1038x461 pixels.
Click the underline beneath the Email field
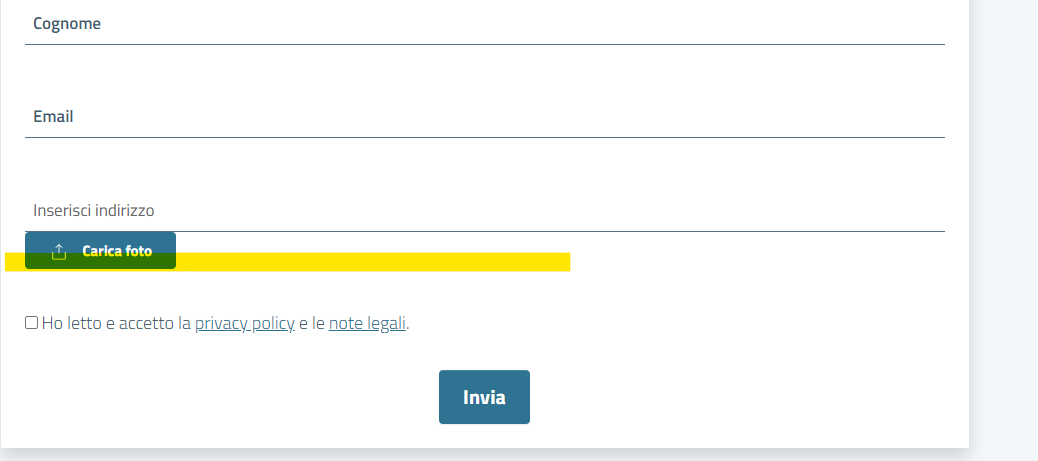(485, 137)
